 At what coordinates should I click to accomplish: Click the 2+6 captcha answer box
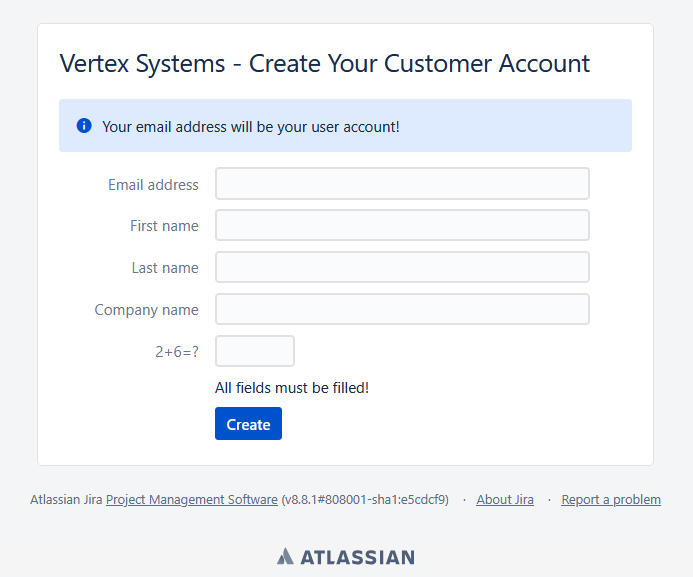[255, 352]
